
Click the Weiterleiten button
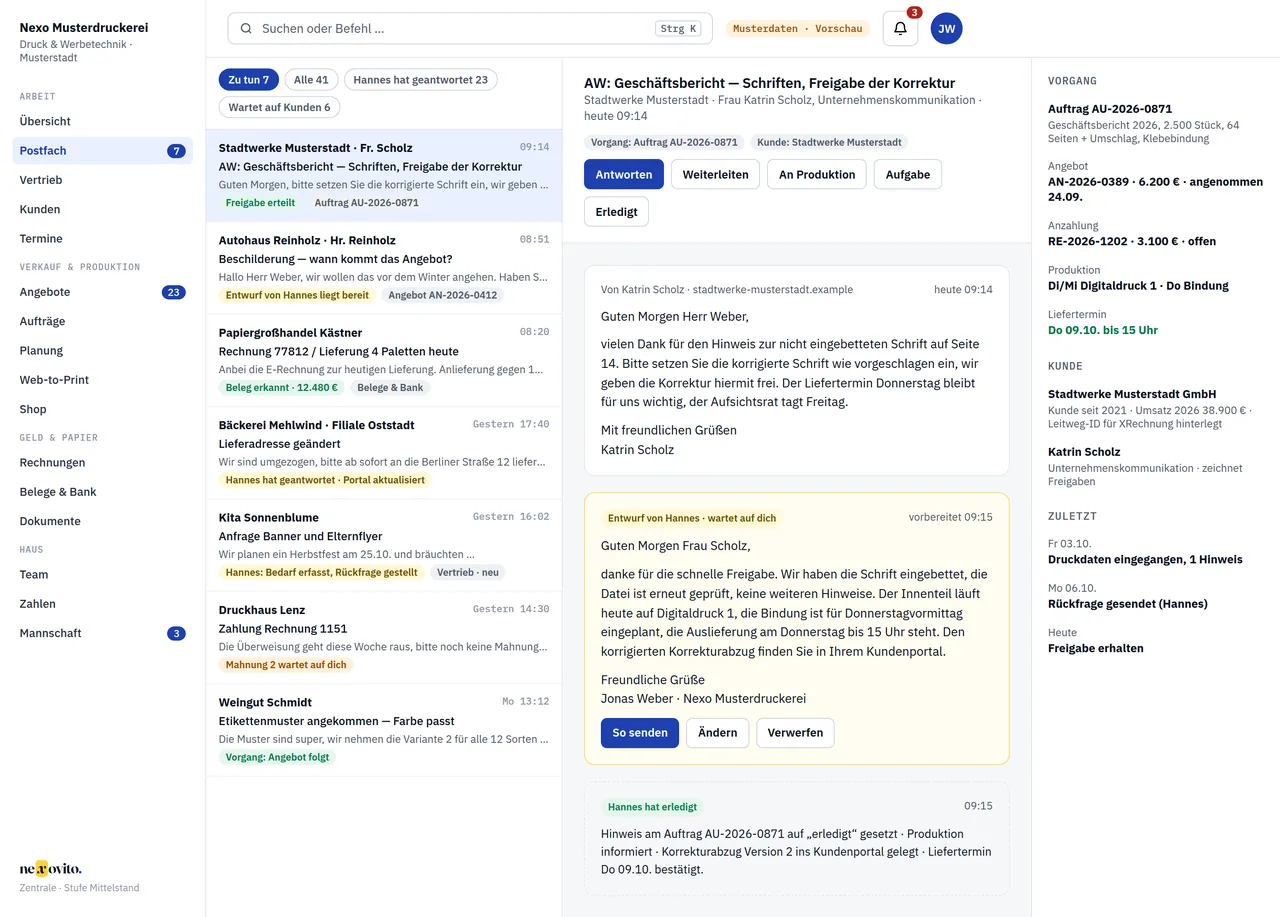[x=715, y=174]
